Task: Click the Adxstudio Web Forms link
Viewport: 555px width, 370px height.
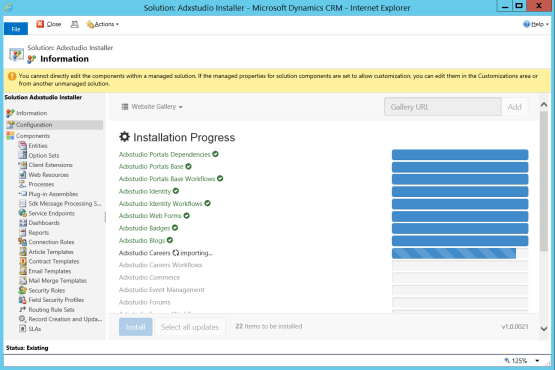Action: click(x=150, y=216)
